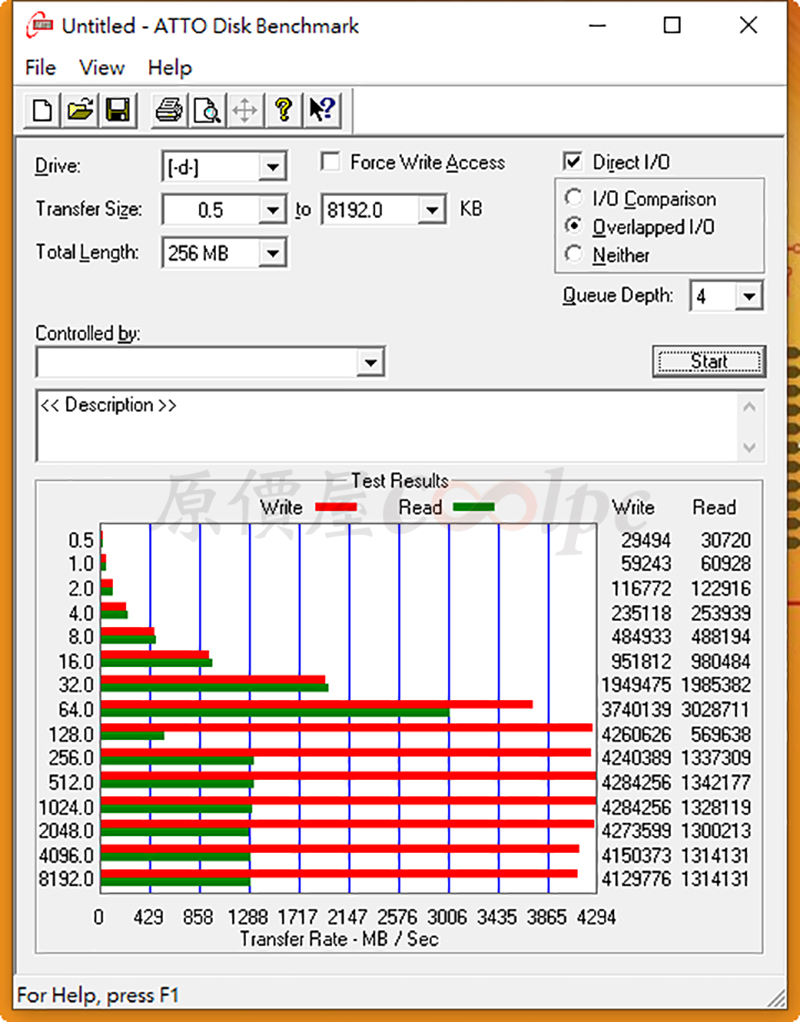Viewport: 800px width, 1022px height.
Task: Open Transfer Size maximum 8192.0 dropdown
Action: (431, 211)
